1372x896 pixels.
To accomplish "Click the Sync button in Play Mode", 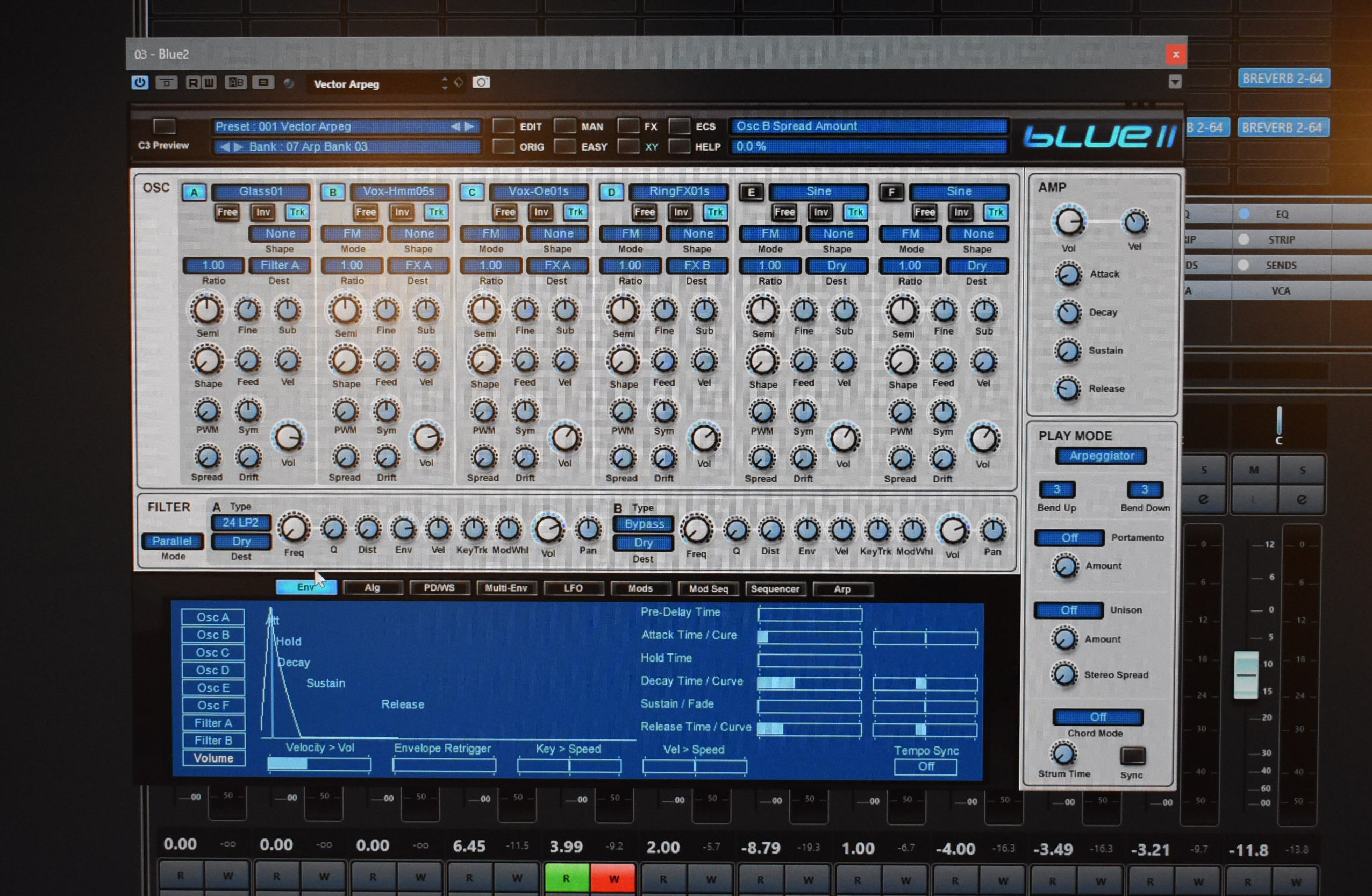I will [x=1132, y=755].
